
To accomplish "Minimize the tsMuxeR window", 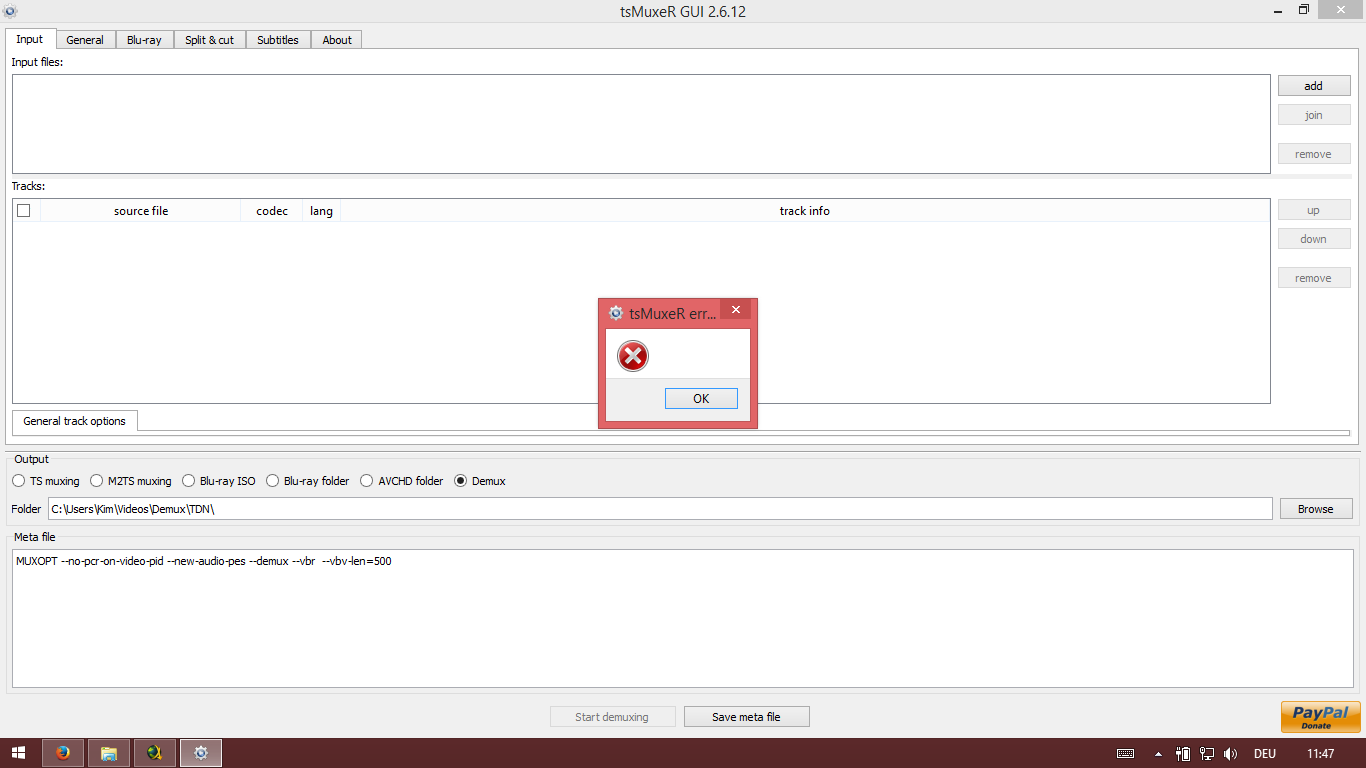I will pos(1279,10).
